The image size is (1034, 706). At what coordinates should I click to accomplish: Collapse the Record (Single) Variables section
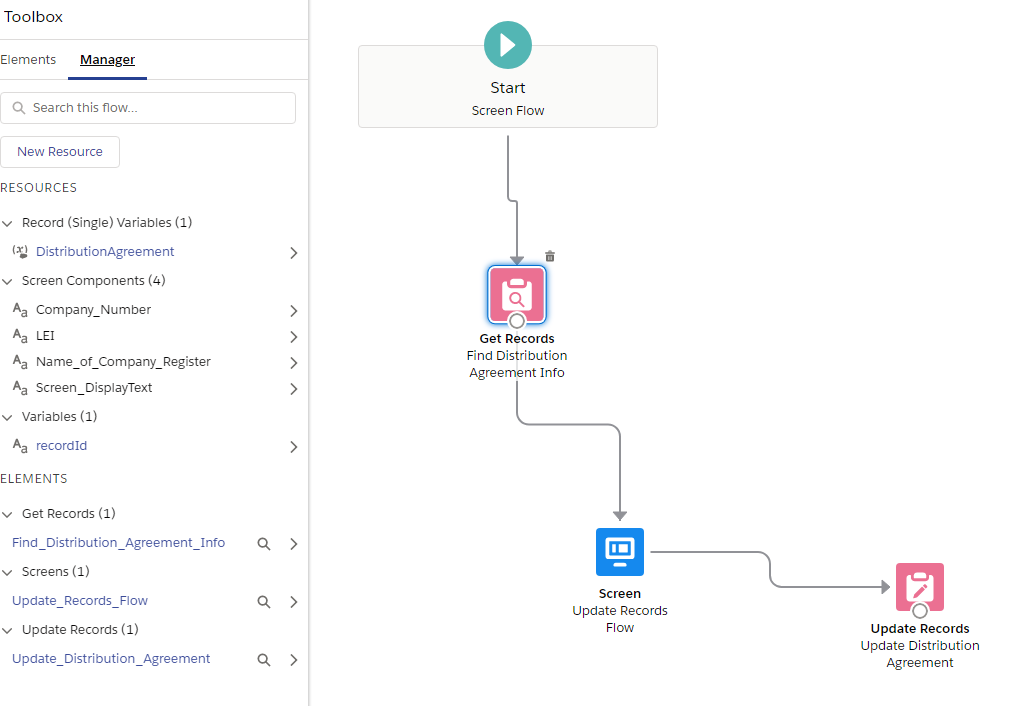8,223
